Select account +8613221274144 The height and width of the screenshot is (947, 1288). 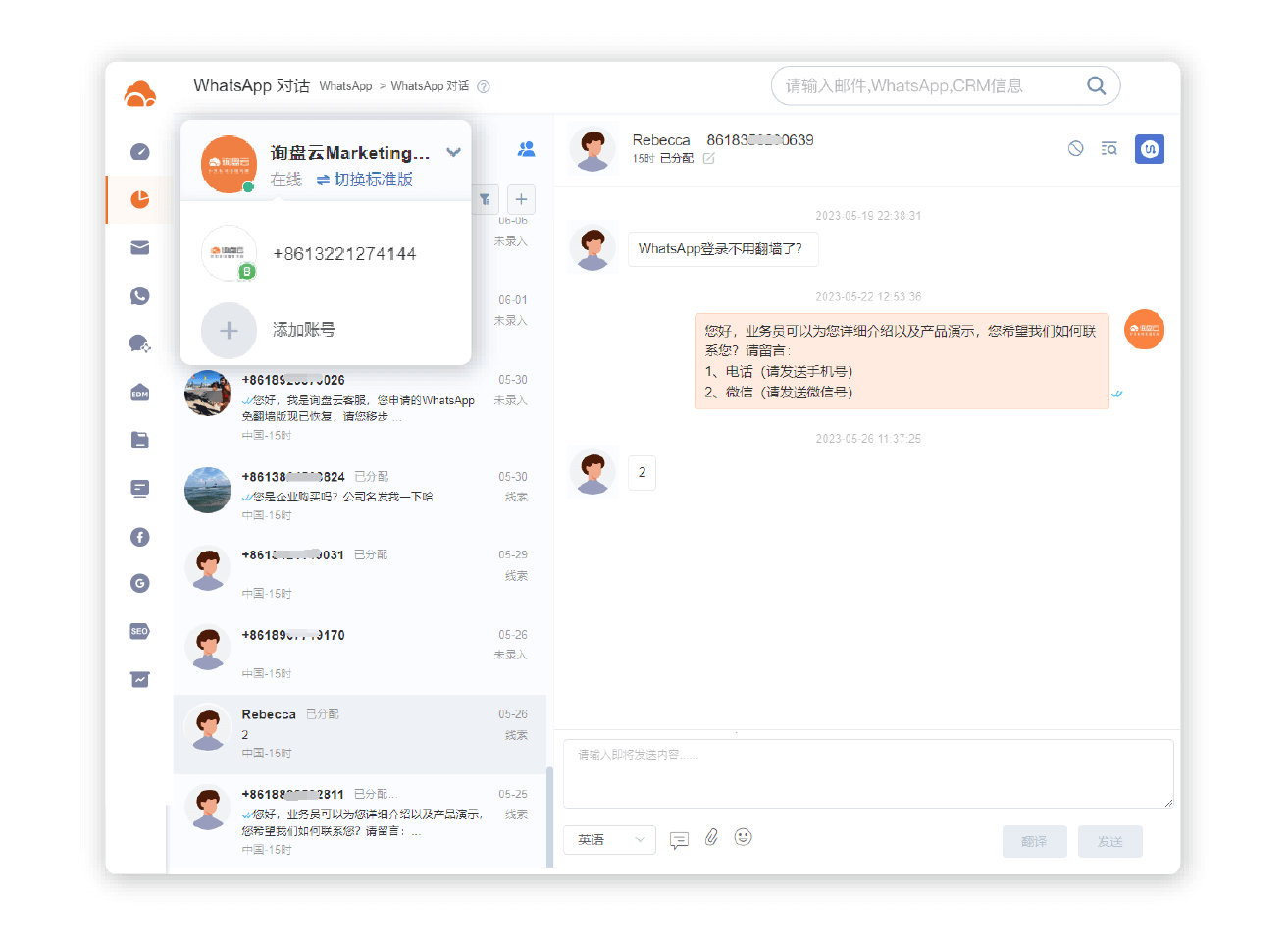tap(326, 254)
